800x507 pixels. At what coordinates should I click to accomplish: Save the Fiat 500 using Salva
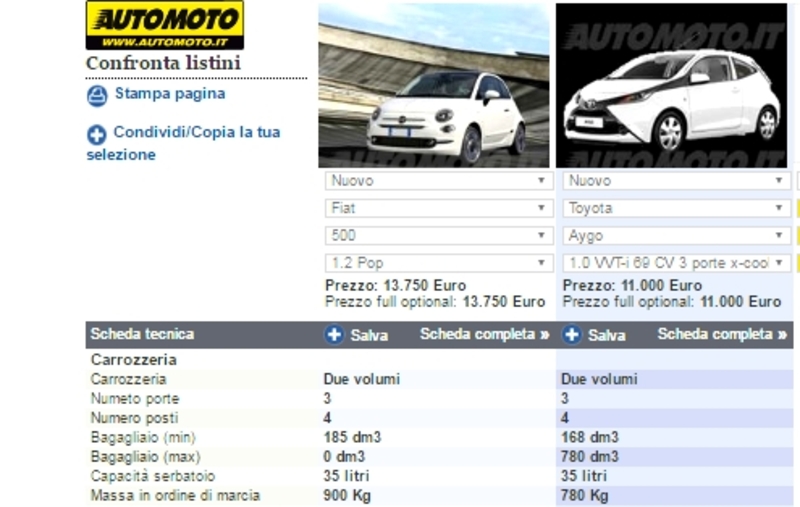[x=369, y=335]
